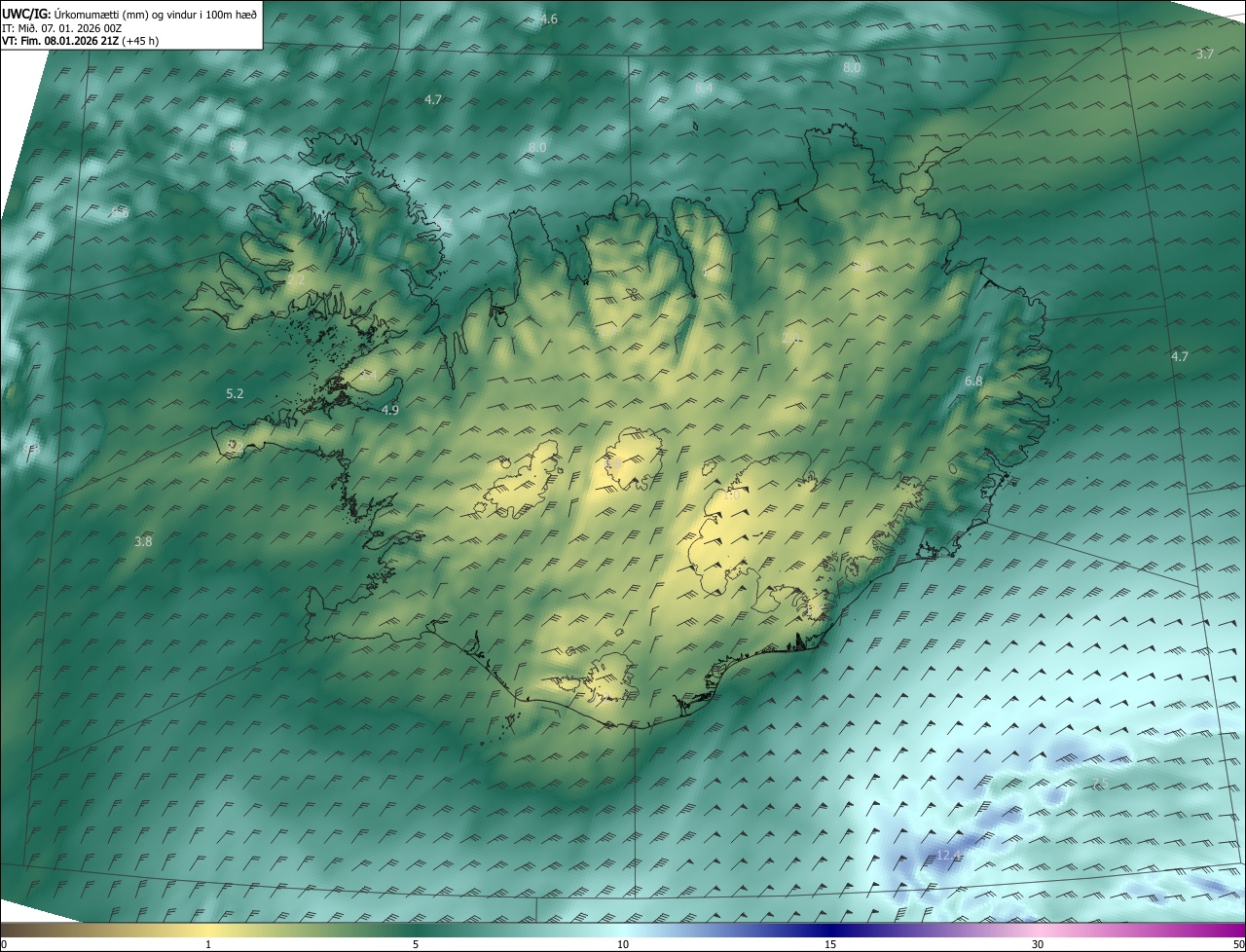The height and width of the screenshot is (952, 1246).
Task: Click the colorbar tick label 50
Action: (x=1238, y=944)
